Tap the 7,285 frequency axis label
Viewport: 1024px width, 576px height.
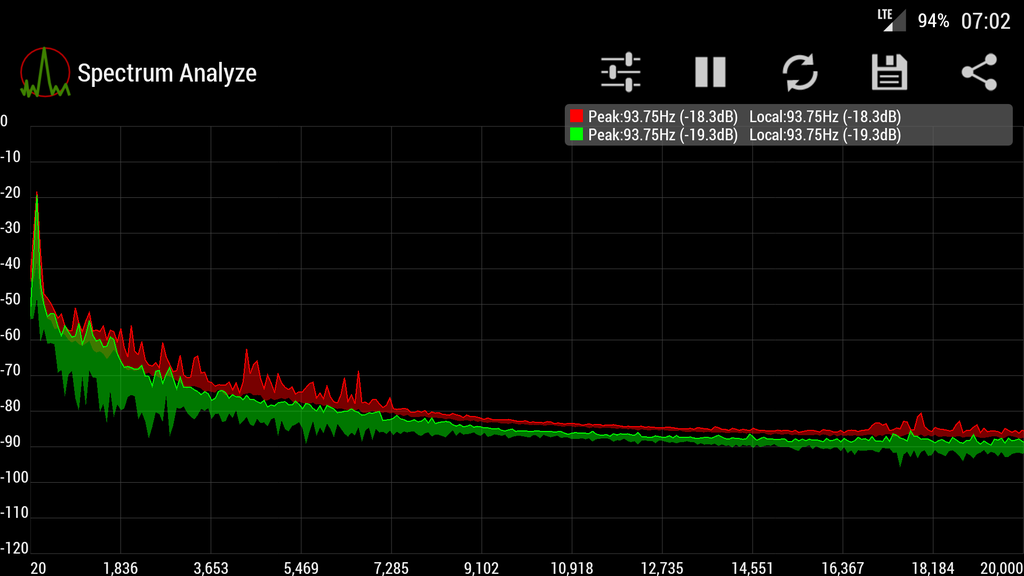(391, 568)
